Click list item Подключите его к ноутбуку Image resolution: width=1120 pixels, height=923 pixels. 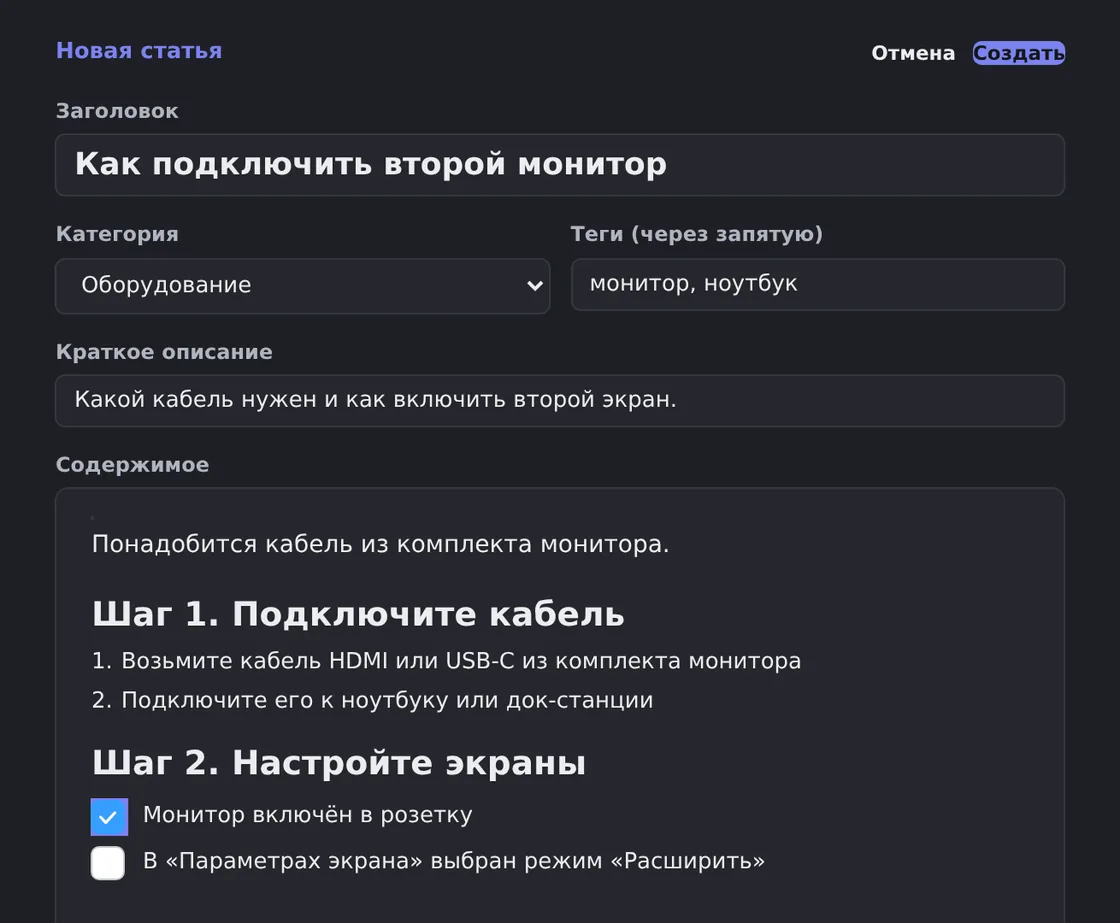click(x=387, y=700)
